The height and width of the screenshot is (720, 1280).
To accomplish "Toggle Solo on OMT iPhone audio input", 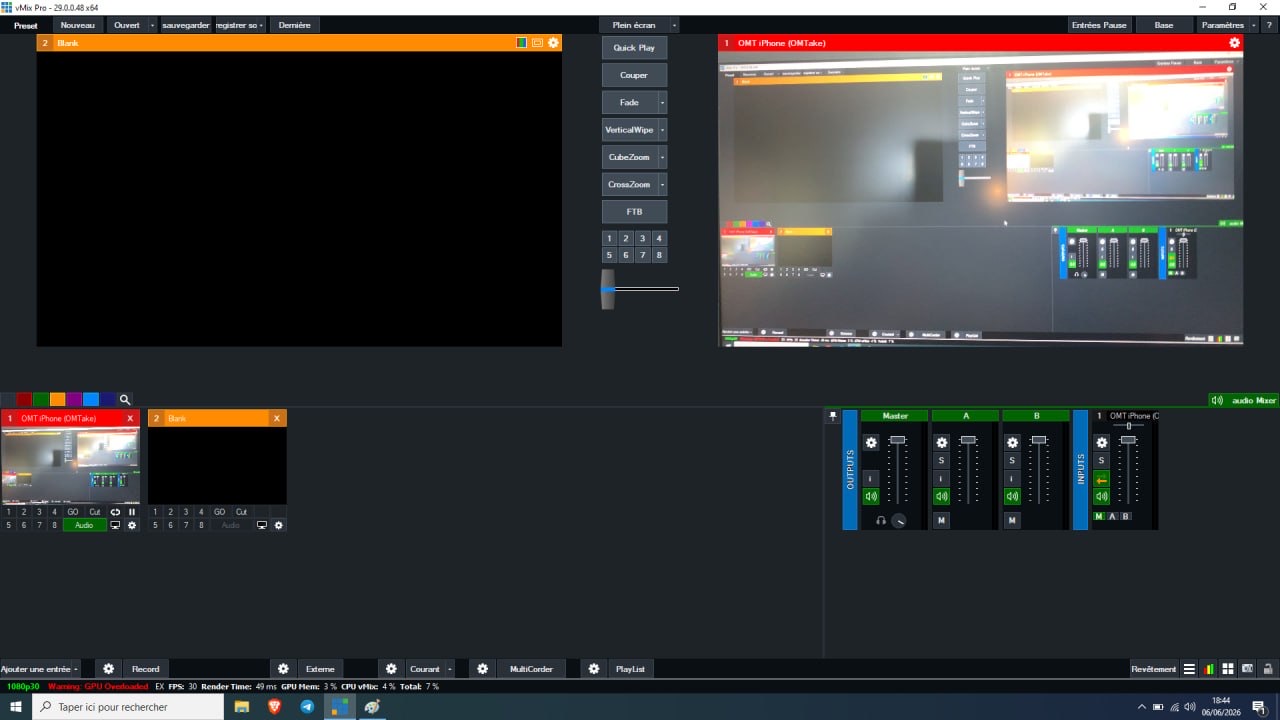I will (x=1102, y=460).
